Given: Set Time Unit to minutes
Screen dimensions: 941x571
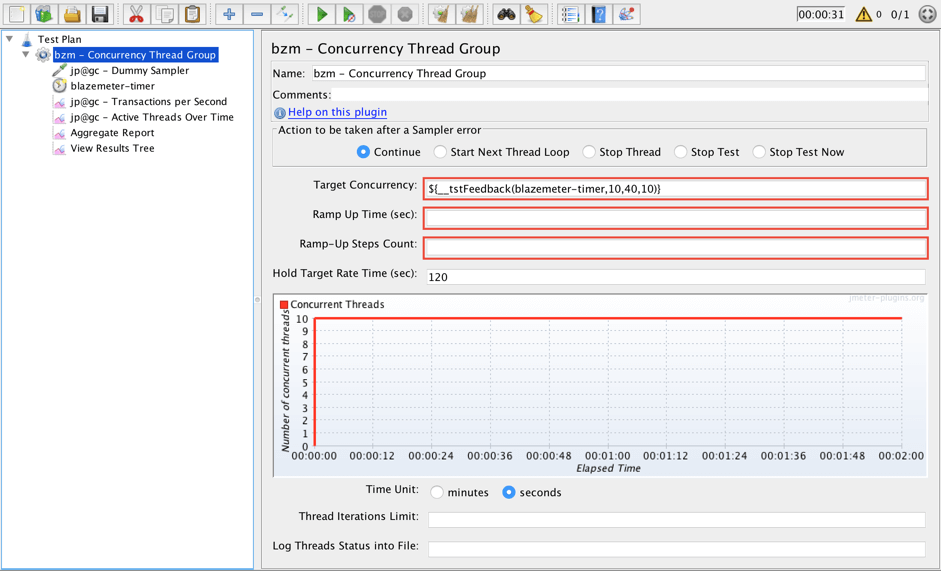Looking at the screenshot, I should 437,492.
